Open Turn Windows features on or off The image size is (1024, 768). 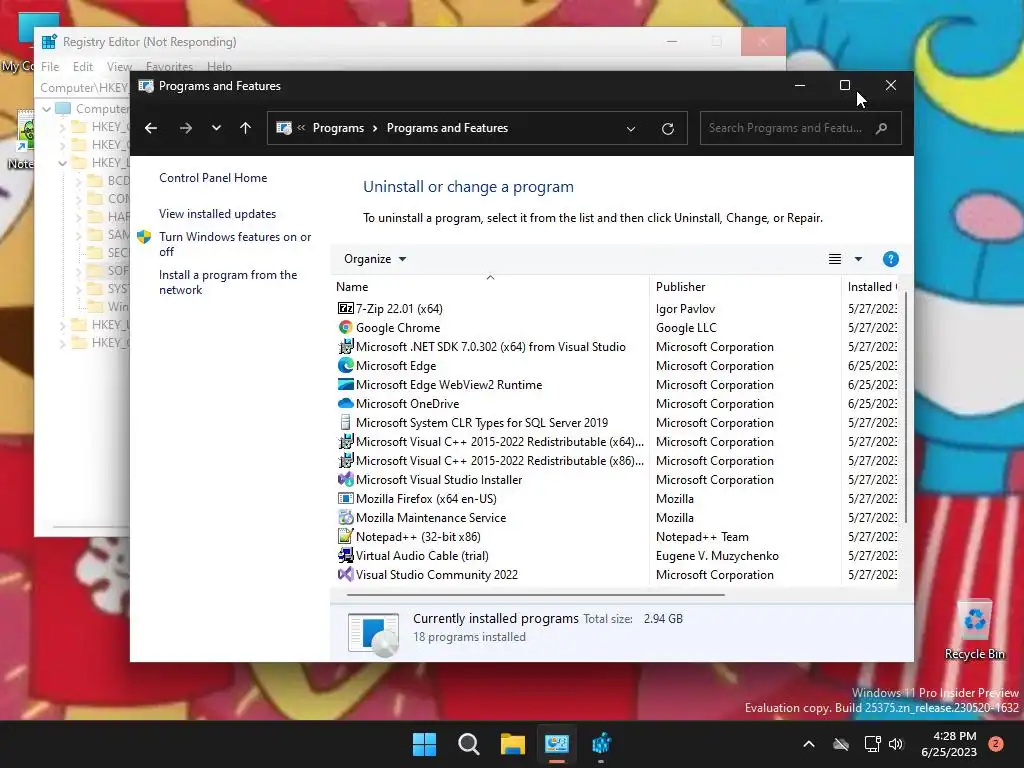(x=235, y=244)
